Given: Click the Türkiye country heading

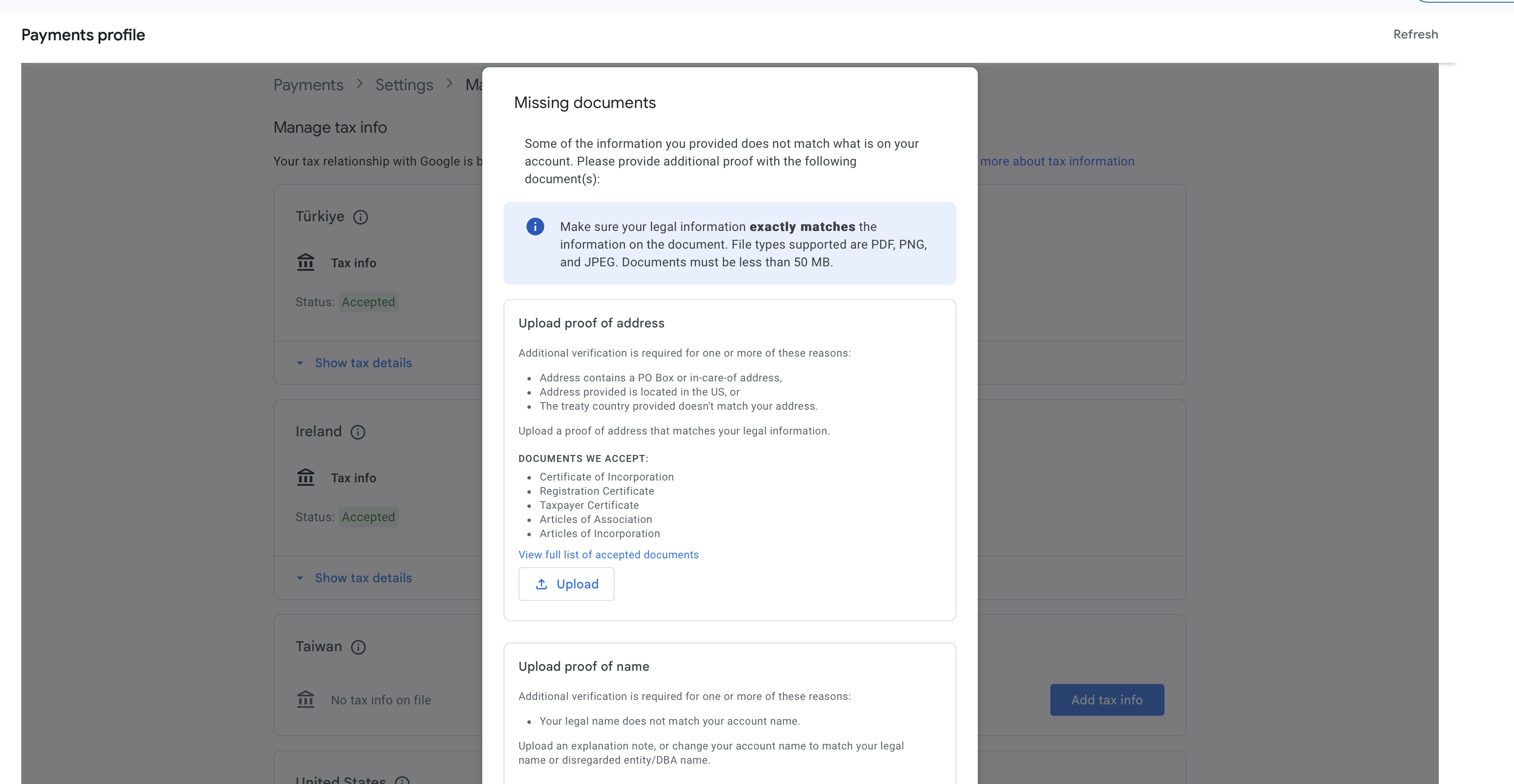Looking at the screenshot, I should pos(320,217).
